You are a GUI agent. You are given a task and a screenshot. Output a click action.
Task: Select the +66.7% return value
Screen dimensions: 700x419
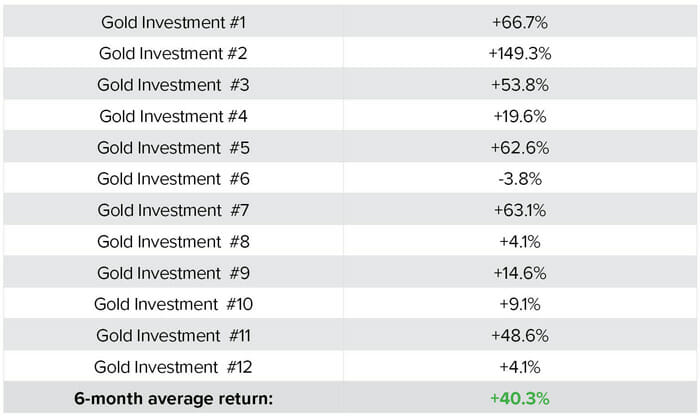(519, 21)
